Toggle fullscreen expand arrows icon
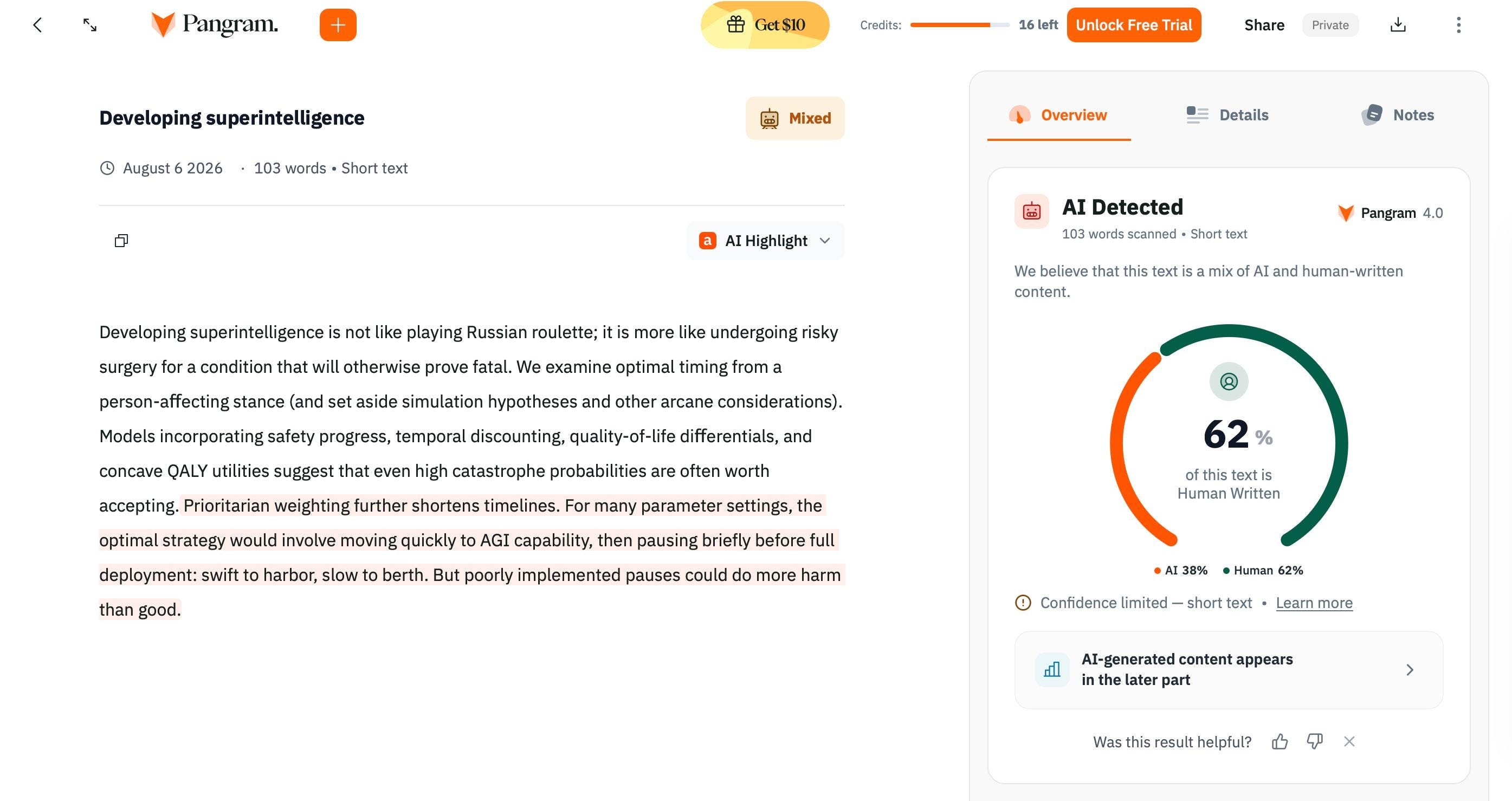1512x801 pixels. [90, 24]
